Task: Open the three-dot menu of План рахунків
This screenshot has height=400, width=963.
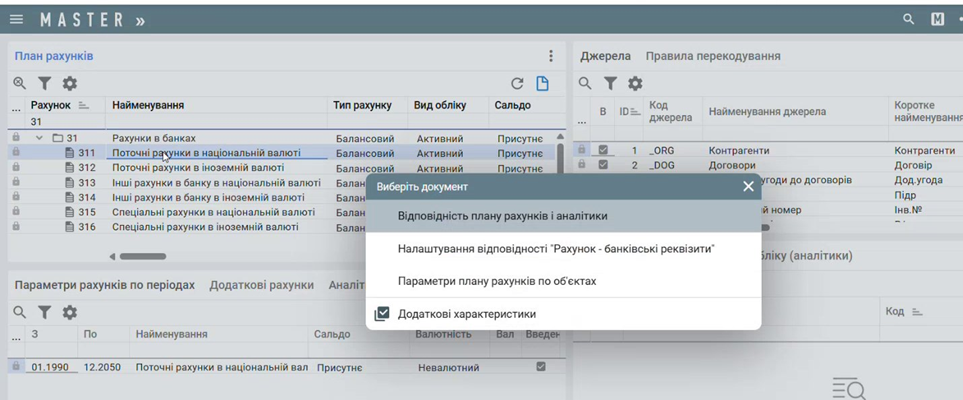Action: [551, 56]
